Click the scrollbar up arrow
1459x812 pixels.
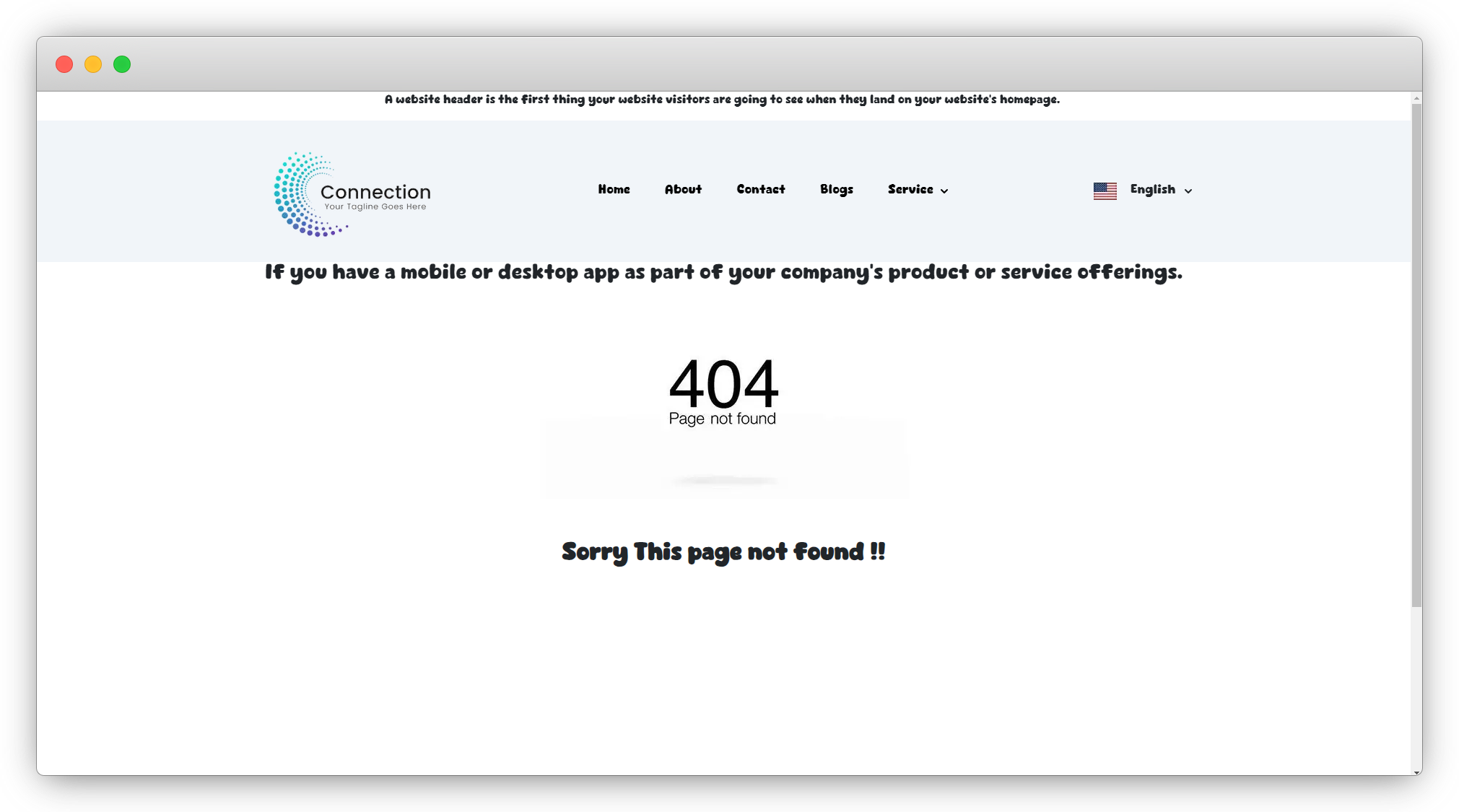click(1416, 98)
